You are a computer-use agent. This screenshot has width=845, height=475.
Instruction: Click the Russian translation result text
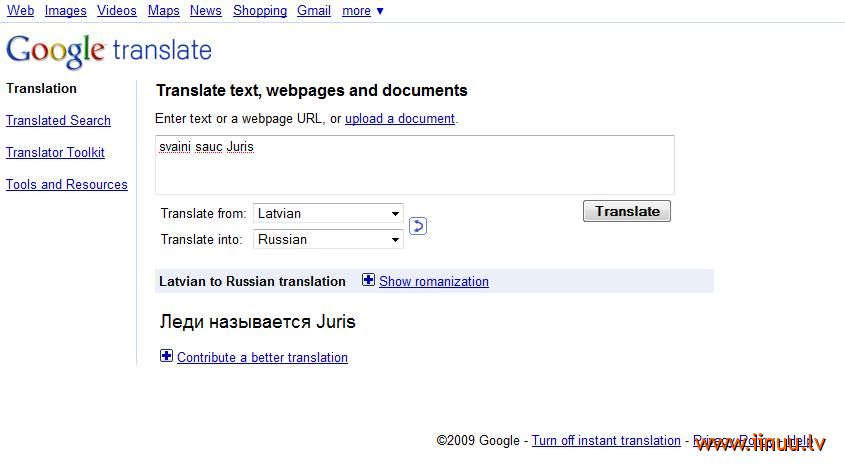point(258,322)
